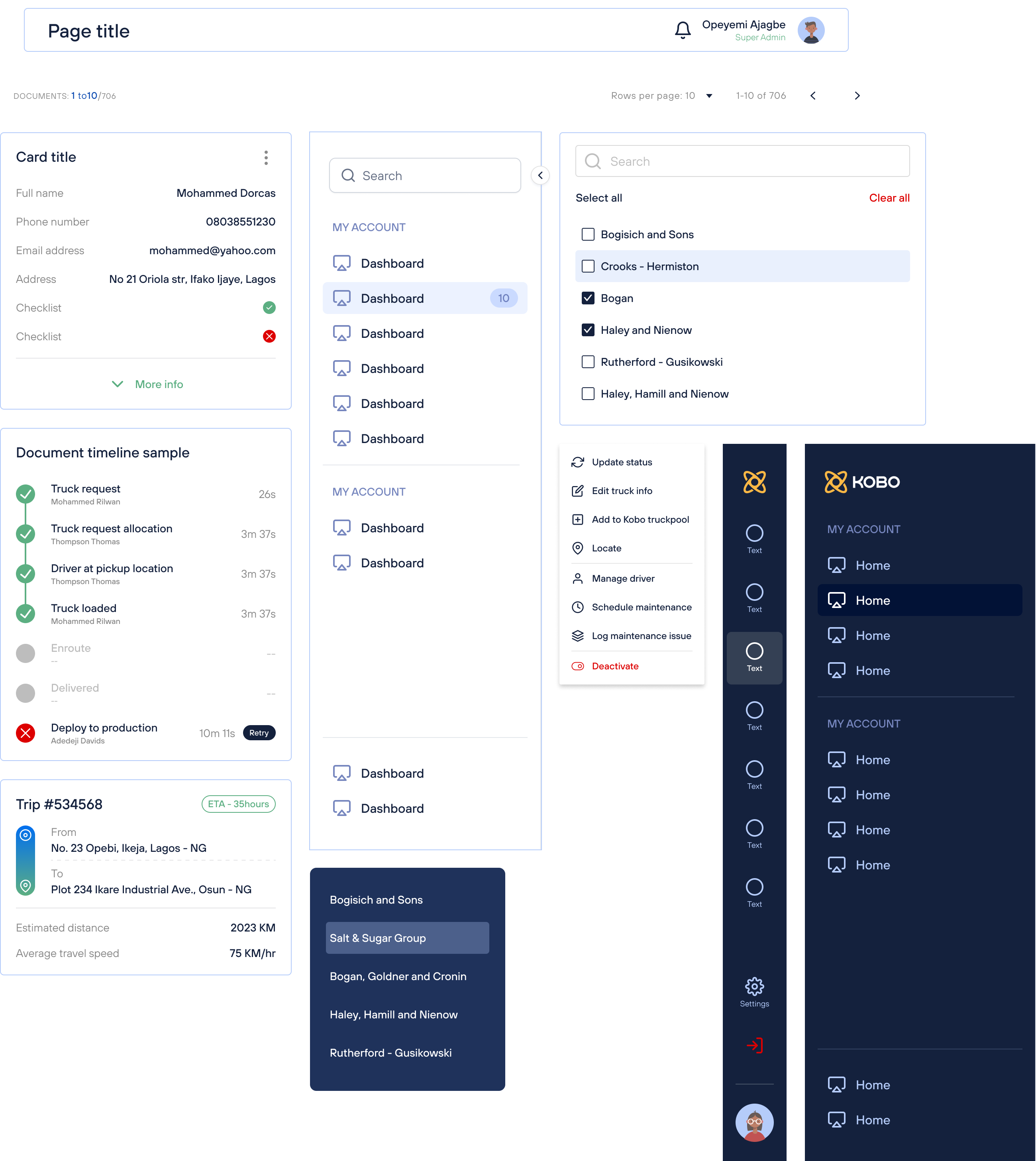Open the Rows per page dropdown
This screenshot has height=1161, width=1036.
[709, 96]
